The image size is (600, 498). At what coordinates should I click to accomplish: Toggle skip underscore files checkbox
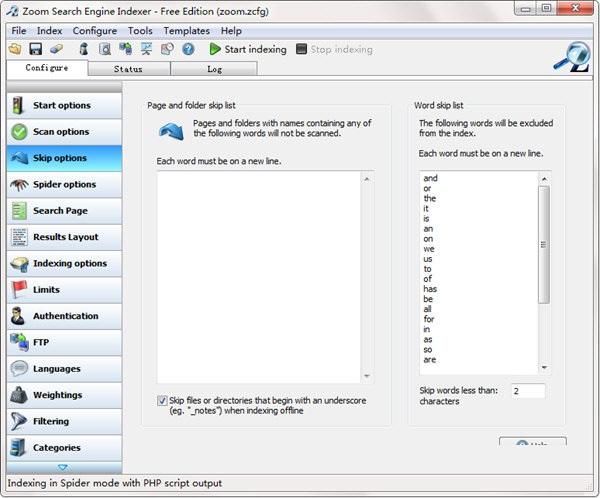point(163,400)
